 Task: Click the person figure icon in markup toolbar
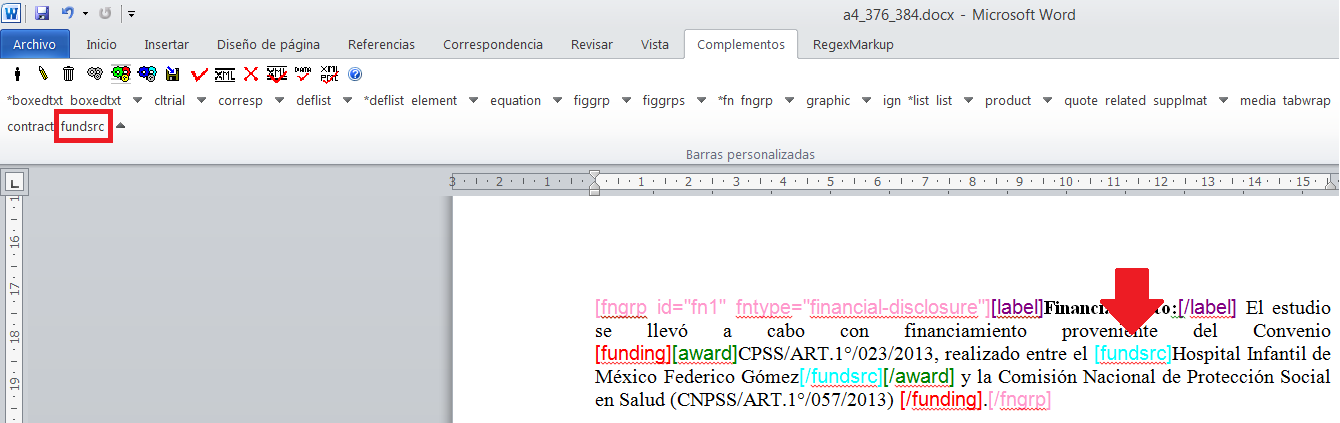(x=17, y=74)
